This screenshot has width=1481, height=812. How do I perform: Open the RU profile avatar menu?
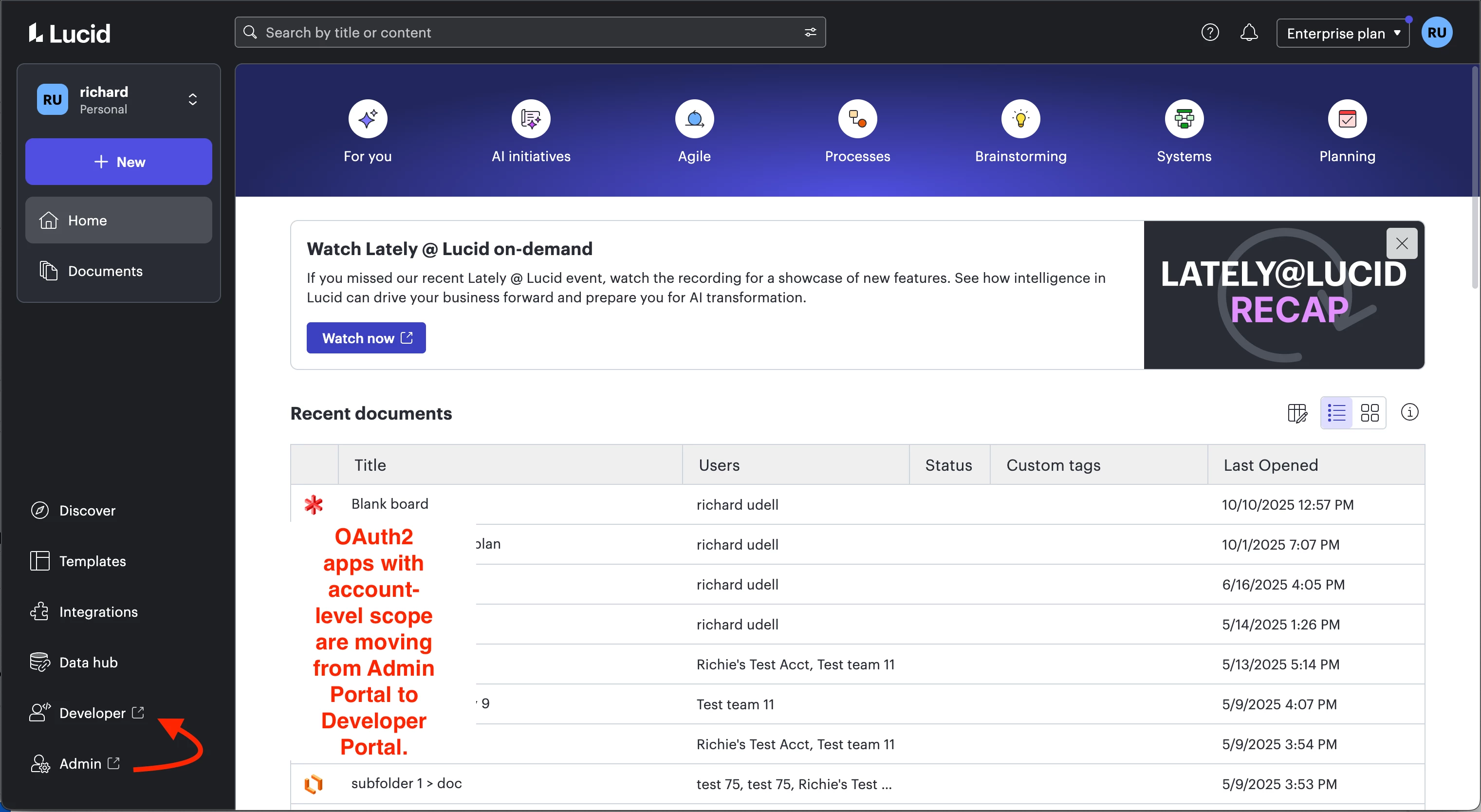point(1437,32)
